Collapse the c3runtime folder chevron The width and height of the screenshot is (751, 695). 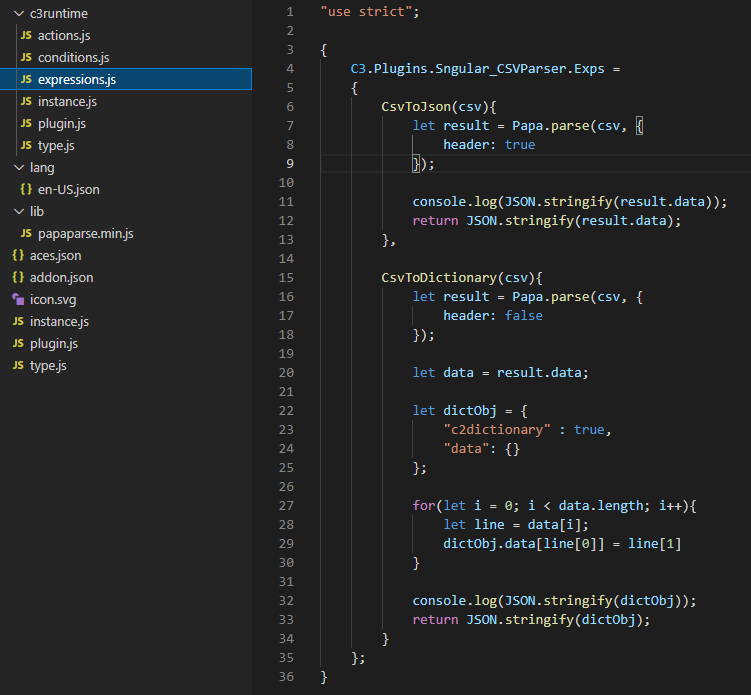(x=19, y=13)
